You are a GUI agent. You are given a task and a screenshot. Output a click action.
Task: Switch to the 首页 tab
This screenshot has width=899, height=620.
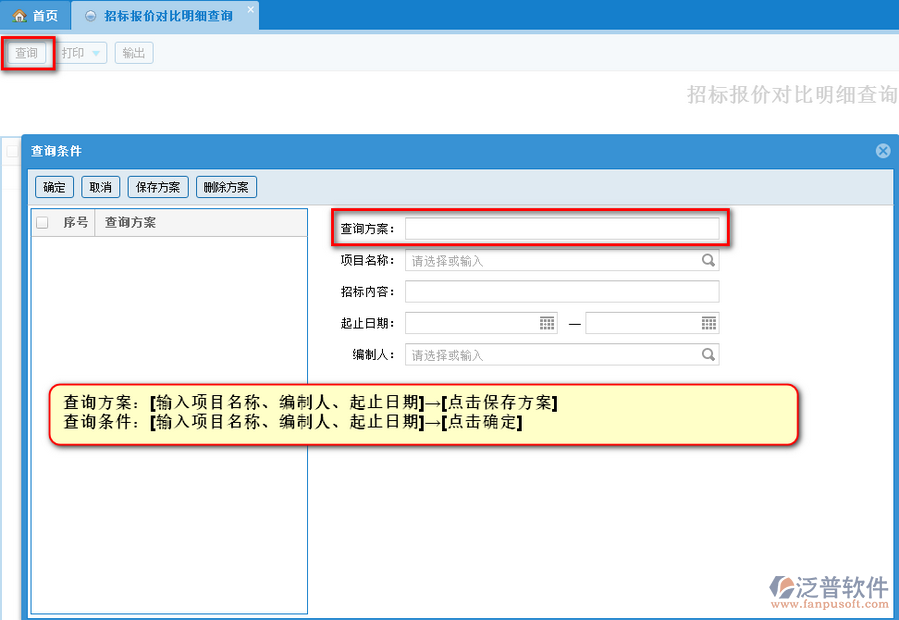point(36,16)
